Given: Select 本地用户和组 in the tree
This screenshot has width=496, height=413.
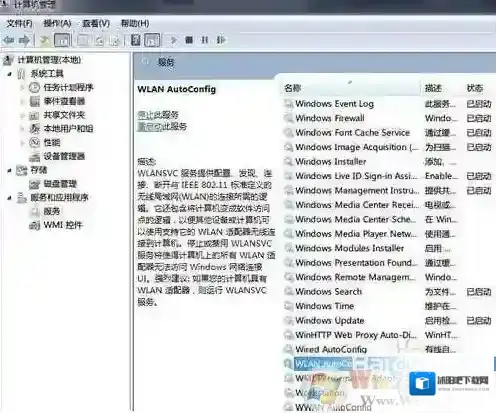Looking at the screenshot, I should coord(68,129).
